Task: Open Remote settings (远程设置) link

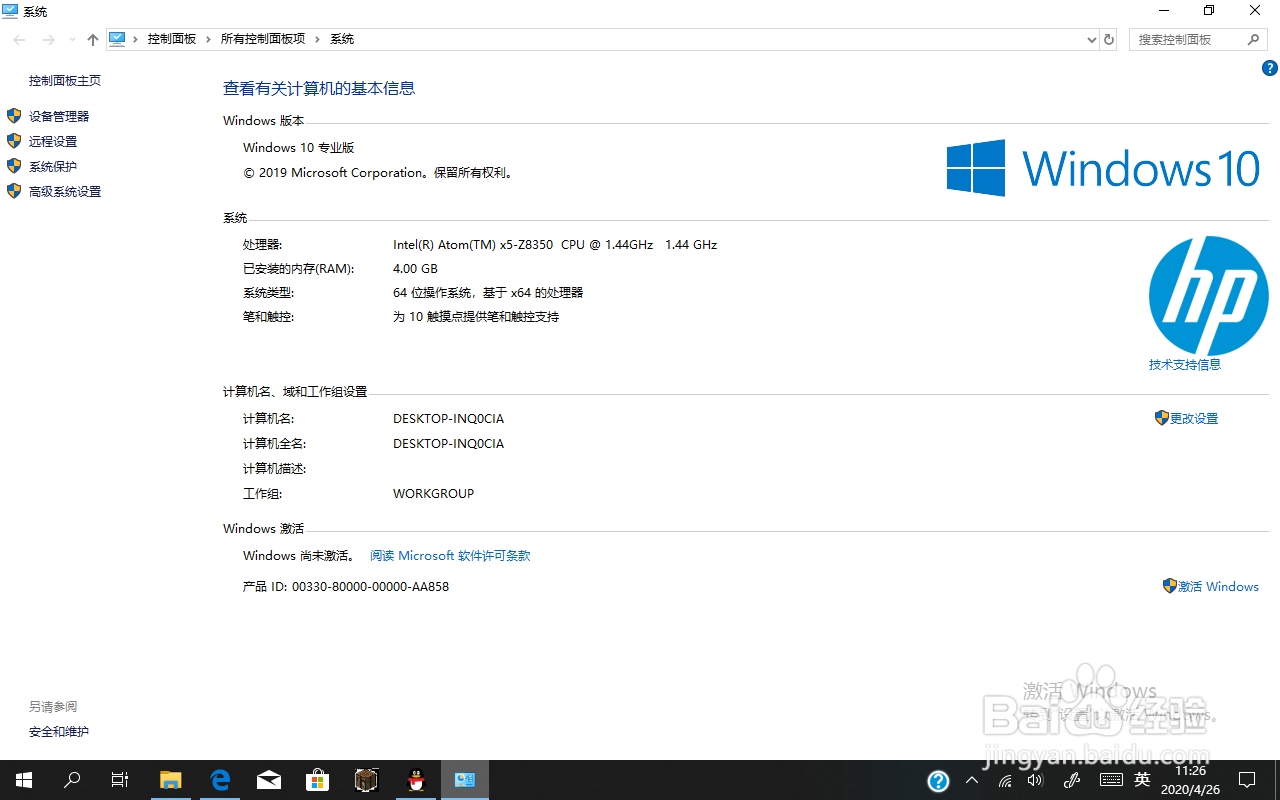Action: (x=53, y=142)
